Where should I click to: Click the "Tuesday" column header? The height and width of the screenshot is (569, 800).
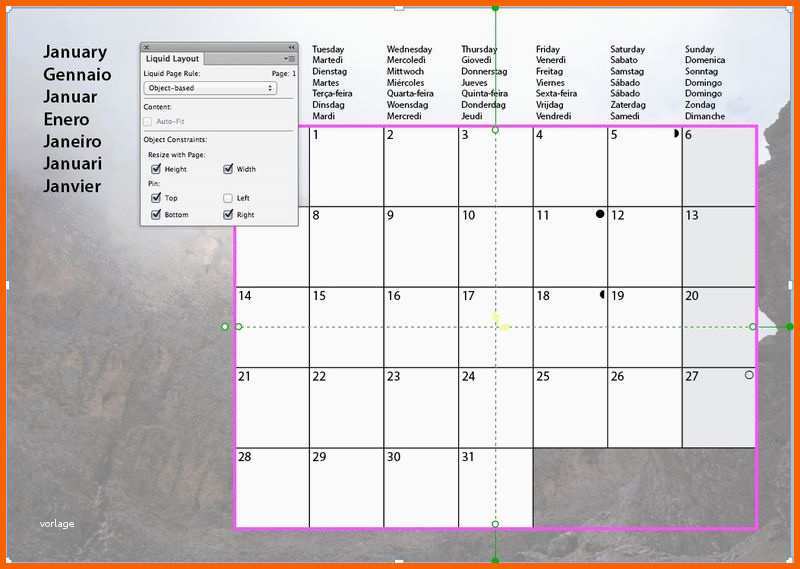coord(328,49)
